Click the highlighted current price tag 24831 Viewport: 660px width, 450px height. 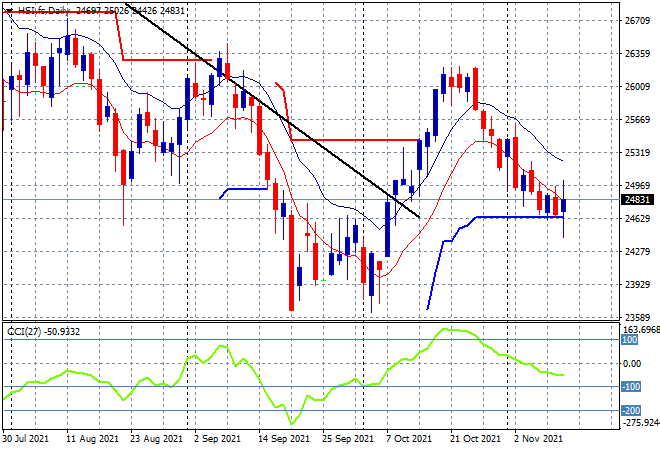pos(637,200)
